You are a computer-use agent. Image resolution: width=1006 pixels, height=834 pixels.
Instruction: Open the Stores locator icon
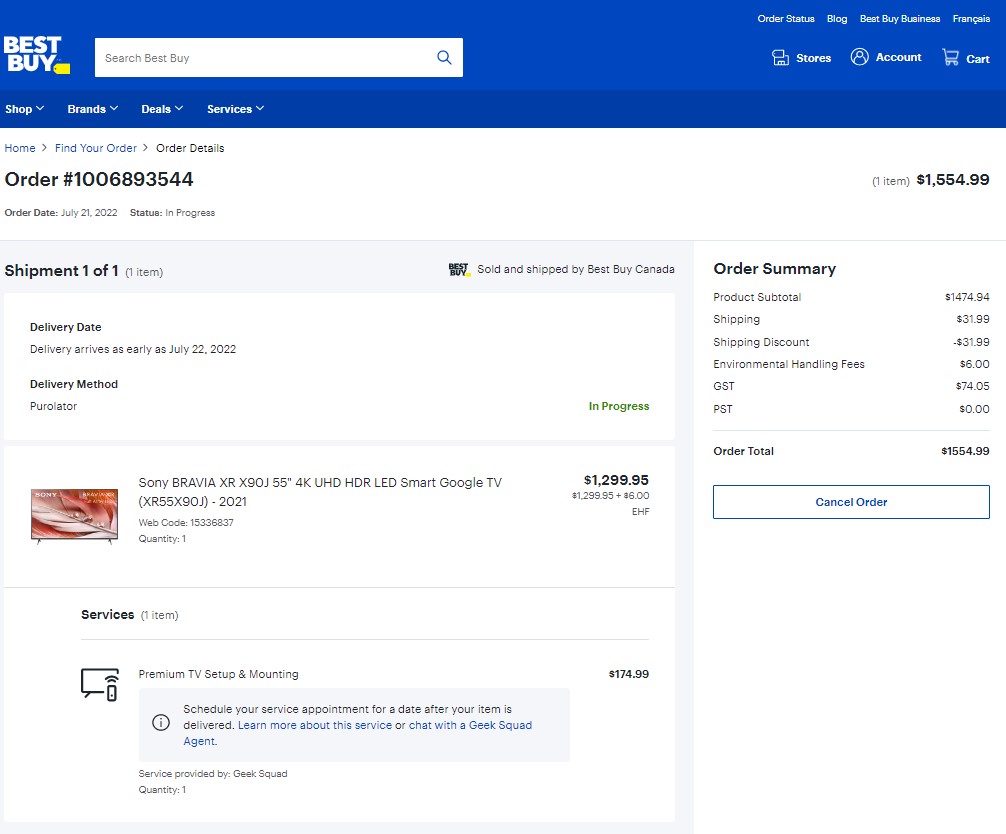pos(780,58)
